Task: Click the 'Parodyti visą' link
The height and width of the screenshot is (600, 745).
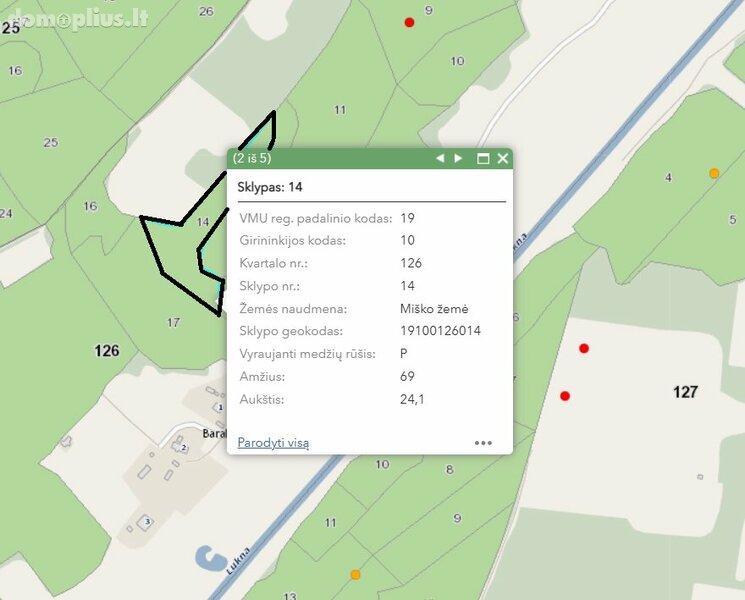Action: [x=273, y=443]
